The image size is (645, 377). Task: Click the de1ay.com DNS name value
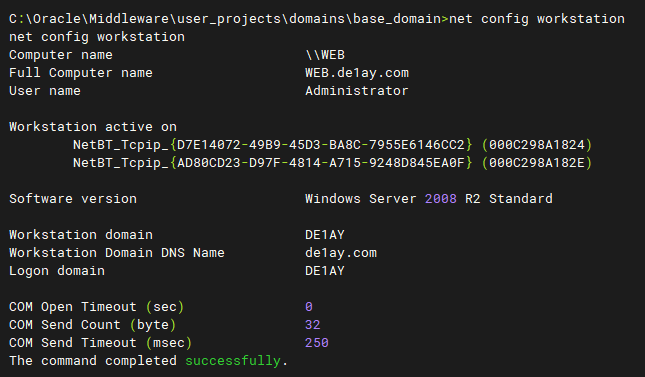click(341, 253)
